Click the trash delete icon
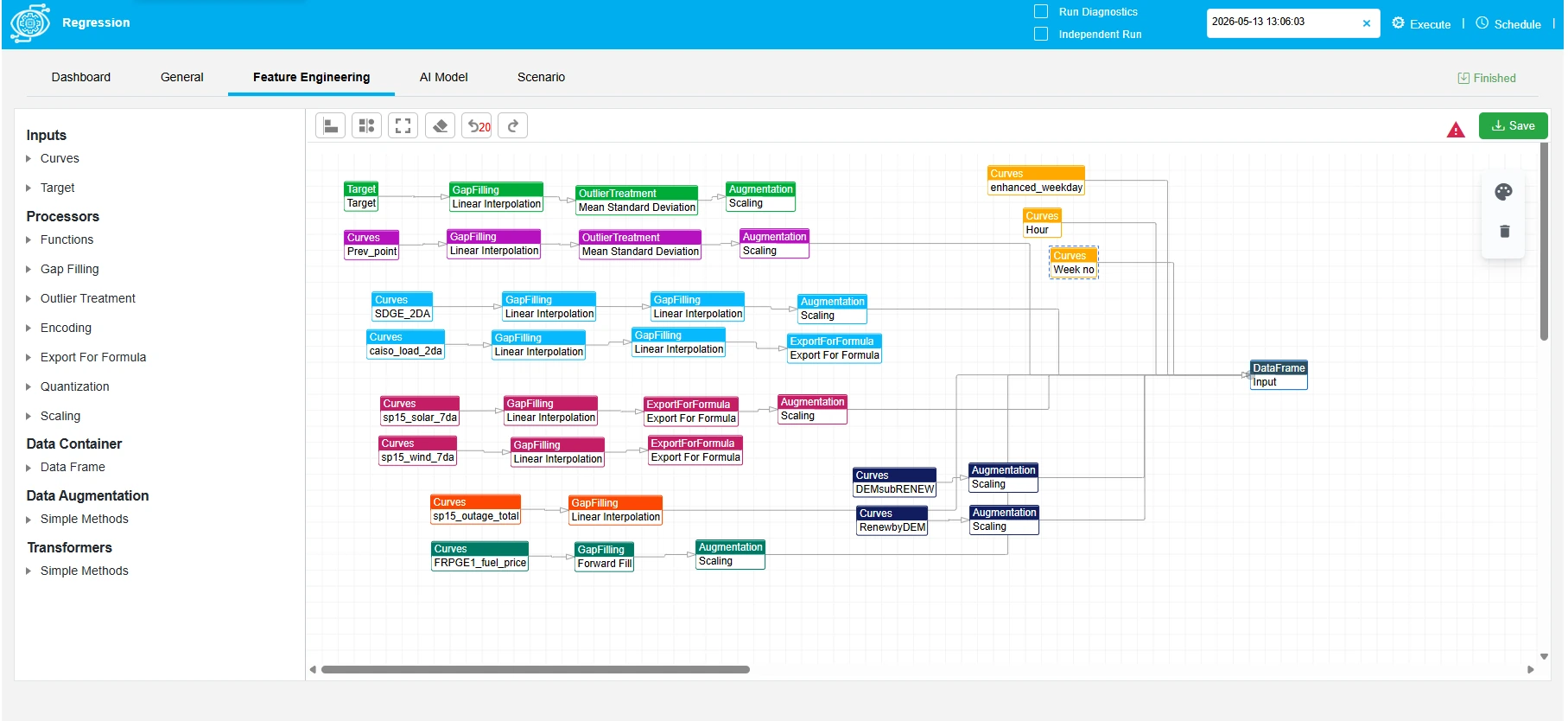 pyautogui.click(x=1505, y=231)
